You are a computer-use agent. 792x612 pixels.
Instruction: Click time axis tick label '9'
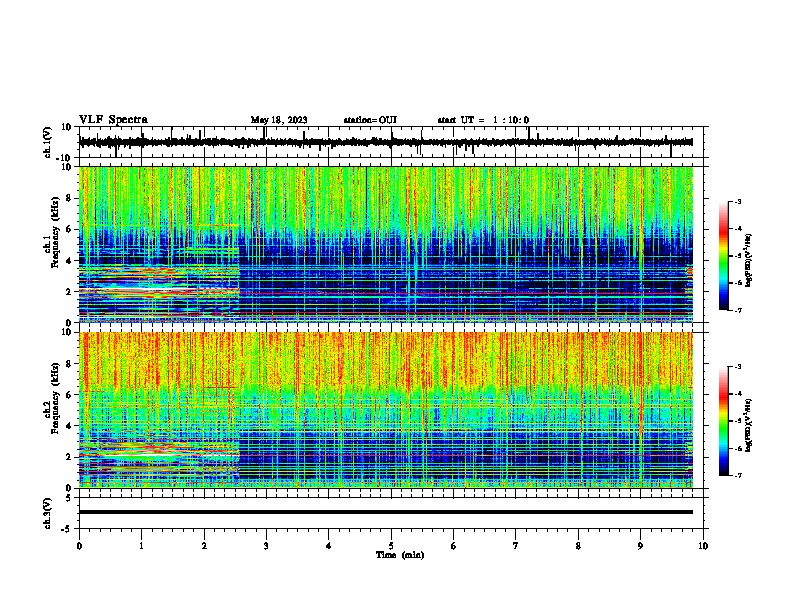[x=640, y=546]
